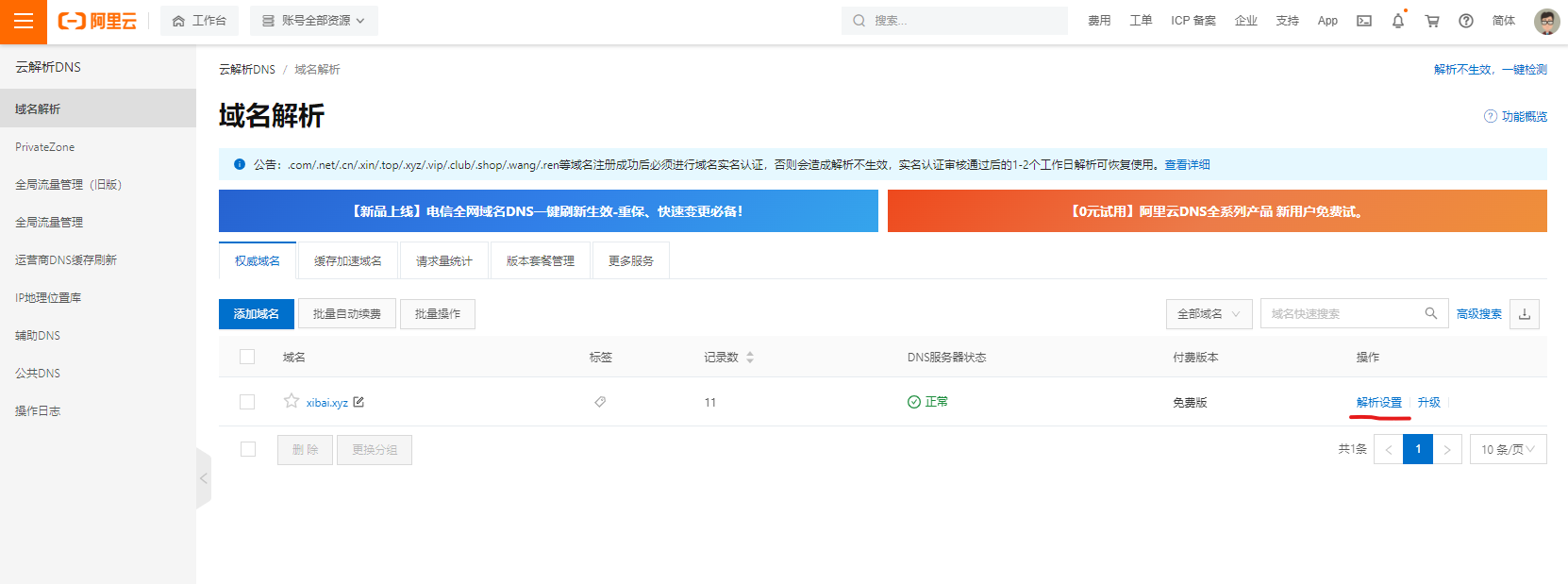Click the help question mark icon

tap(1465, 21)
